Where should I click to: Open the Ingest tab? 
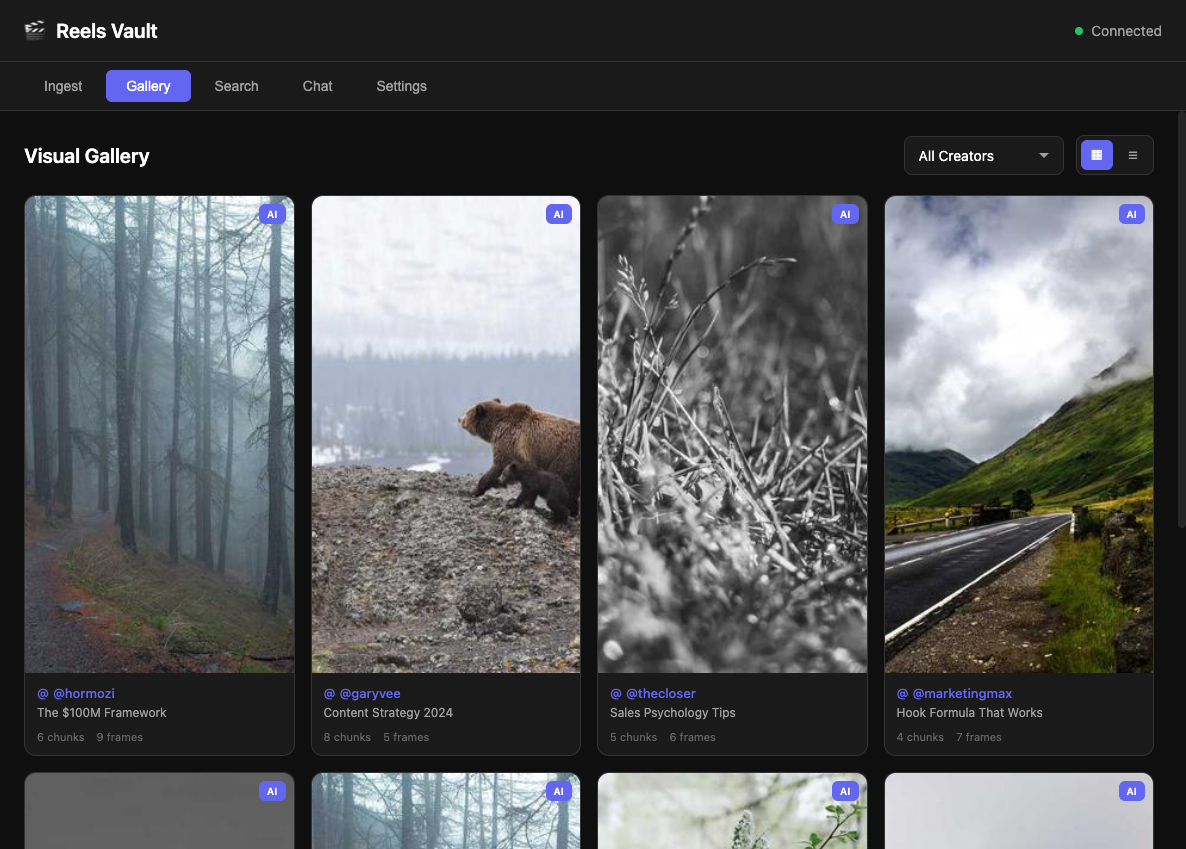[63, 86]
